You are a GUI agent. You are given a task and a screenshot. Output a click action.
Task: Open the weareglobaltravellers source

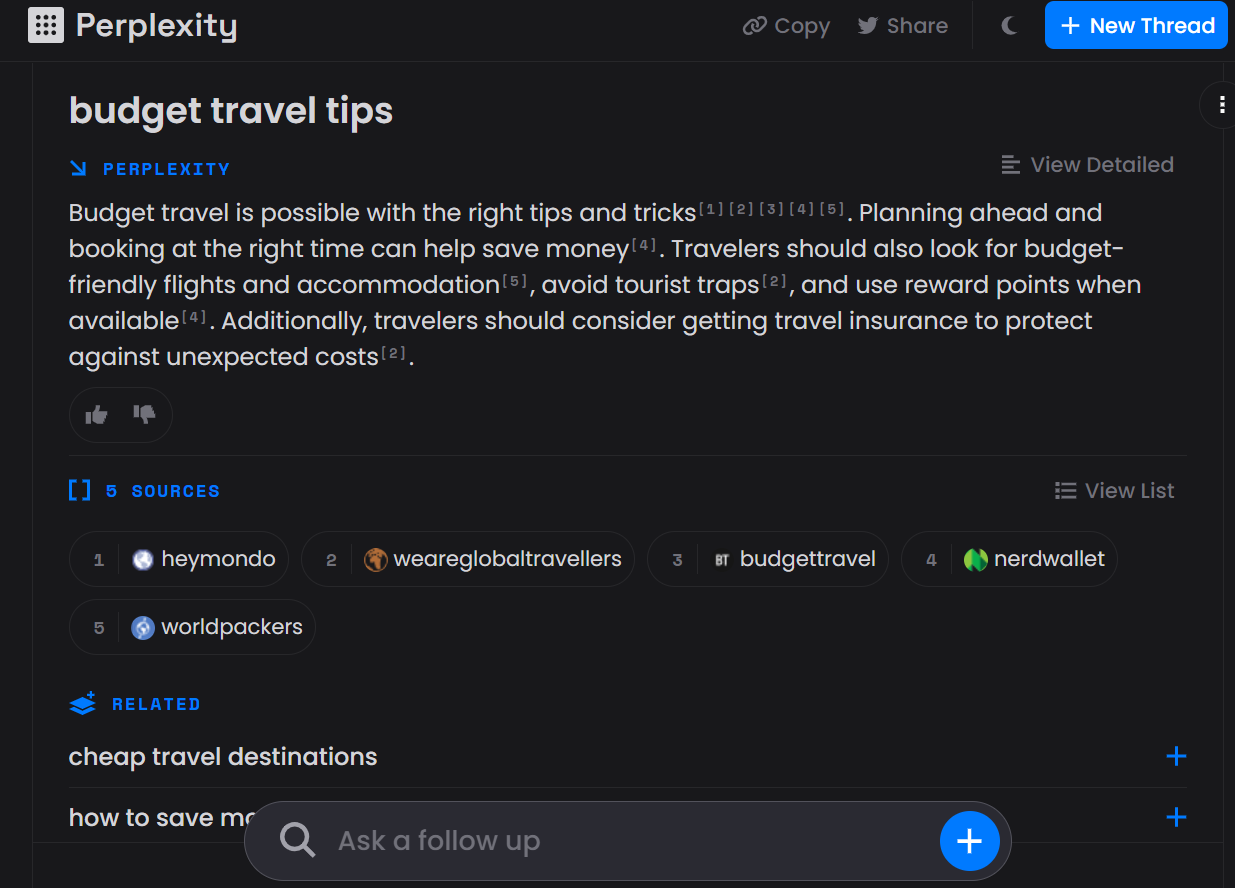[467, 559]
